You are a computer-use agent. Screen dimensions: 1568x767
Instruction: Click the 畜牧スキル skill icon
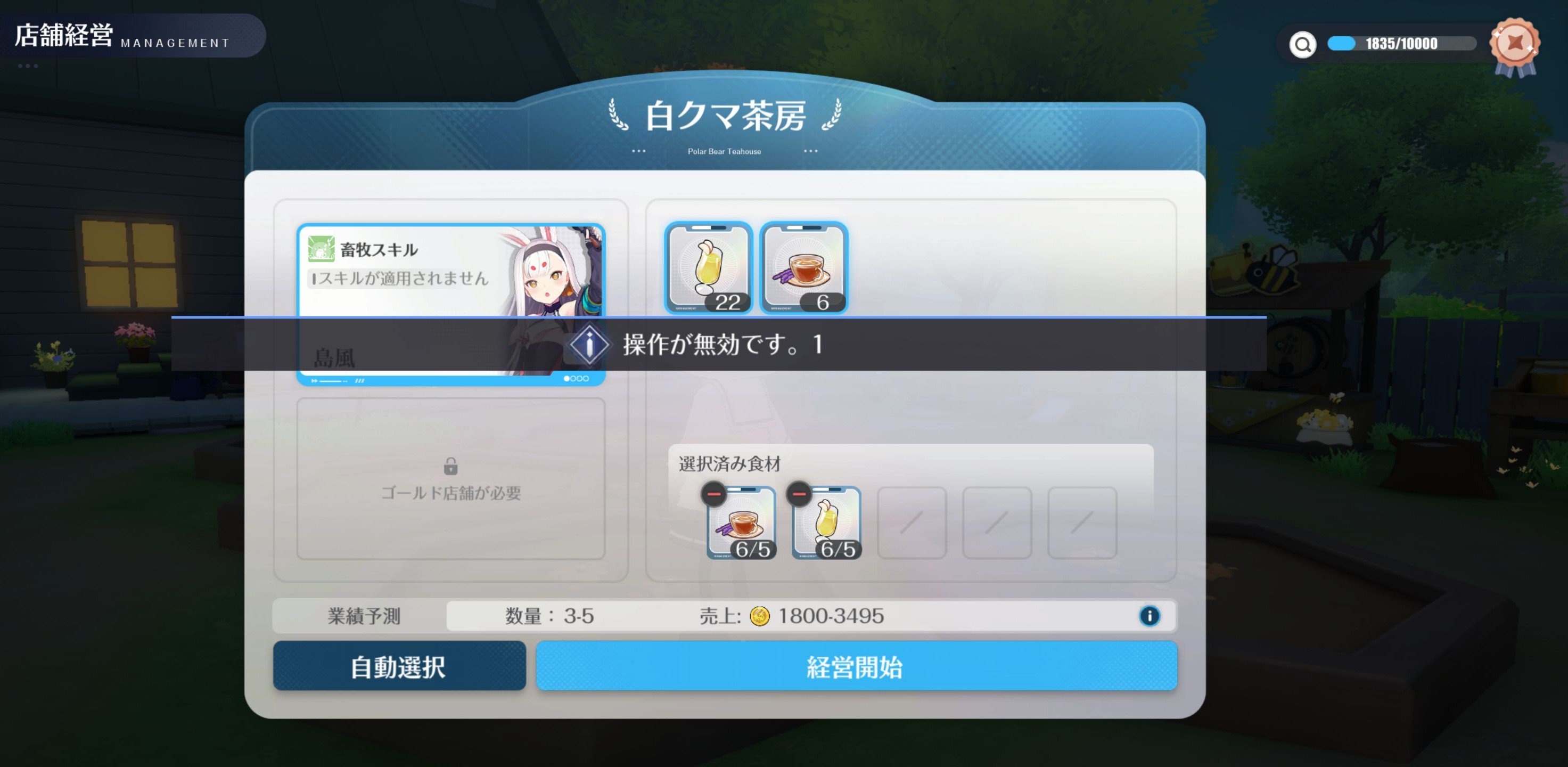point(321,249)
